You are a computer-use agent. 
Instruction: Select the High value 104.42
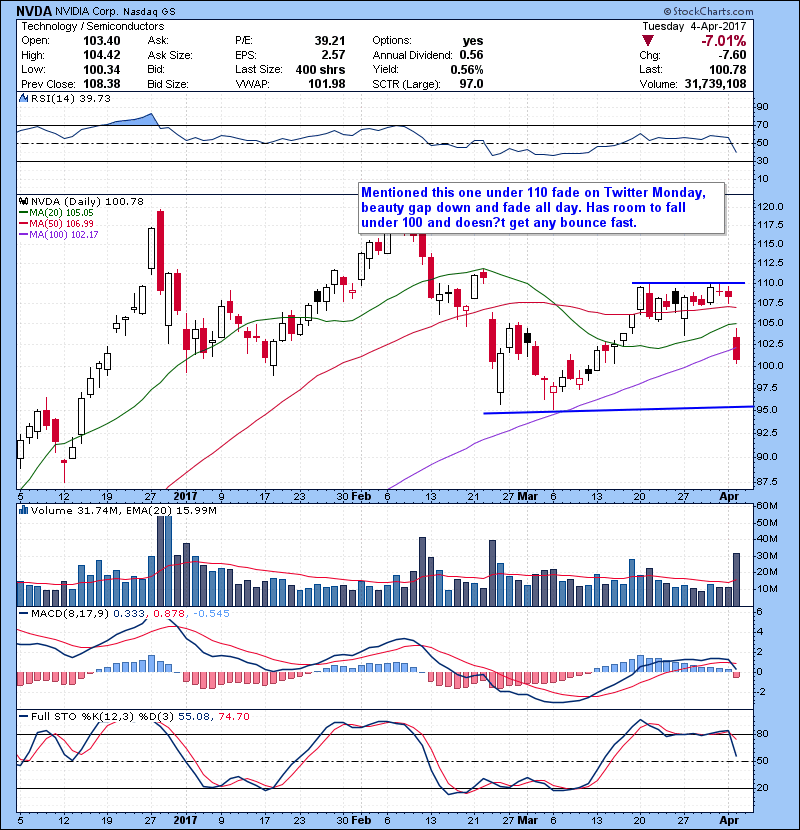pos(102,55)
